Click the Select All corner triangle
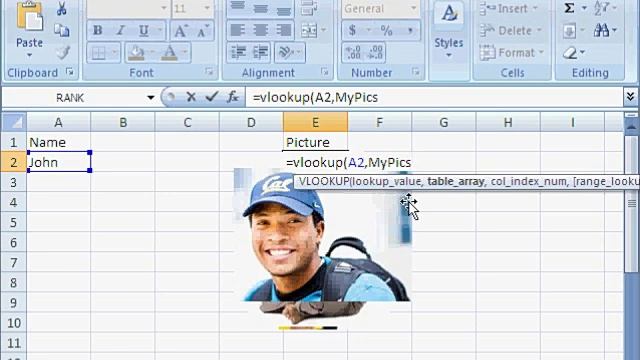The image size is (640, 360). [14, 122]
